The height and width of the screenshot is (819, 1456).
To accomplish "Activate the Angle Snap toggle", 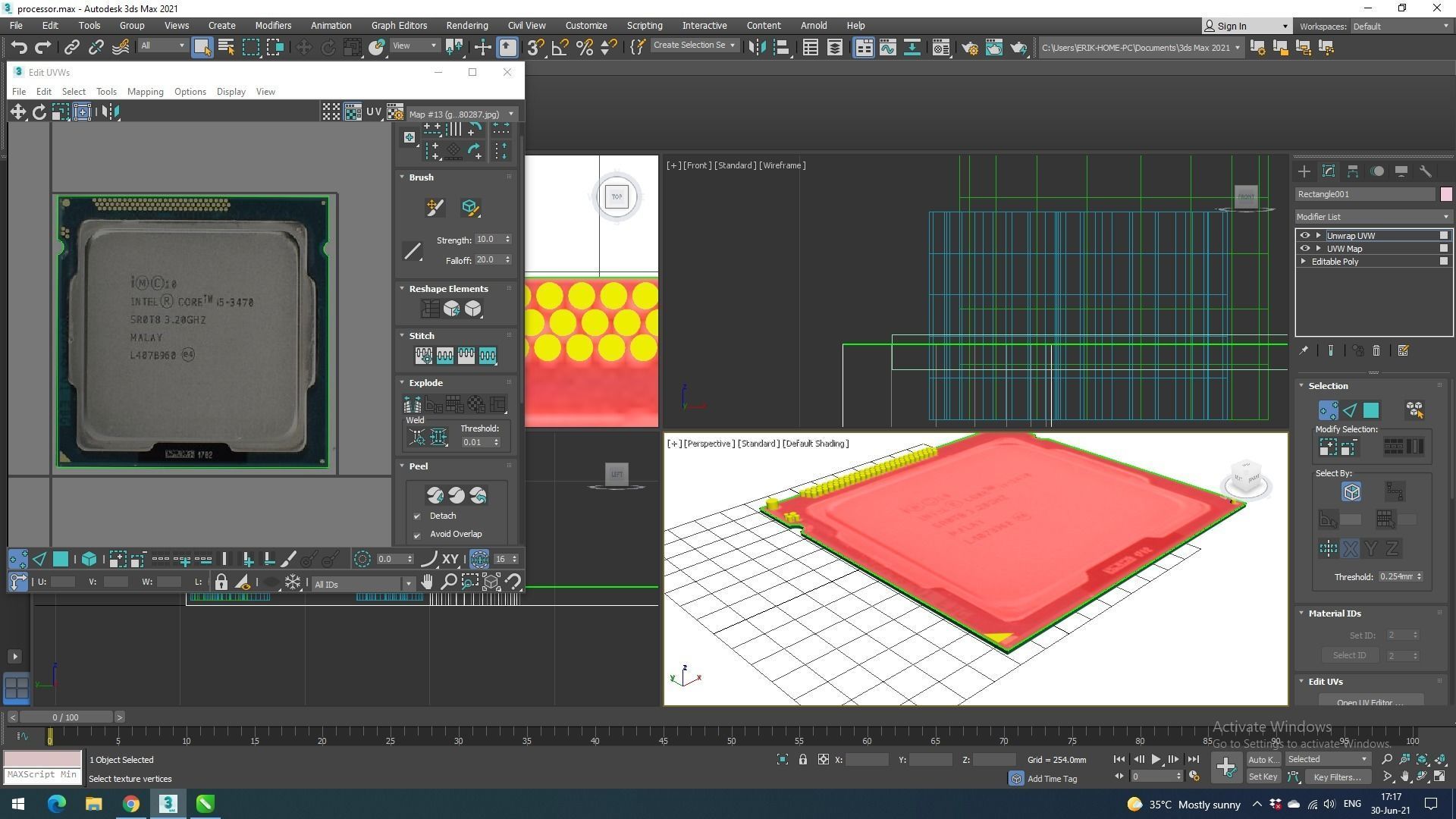I will (x=560, y=47).
